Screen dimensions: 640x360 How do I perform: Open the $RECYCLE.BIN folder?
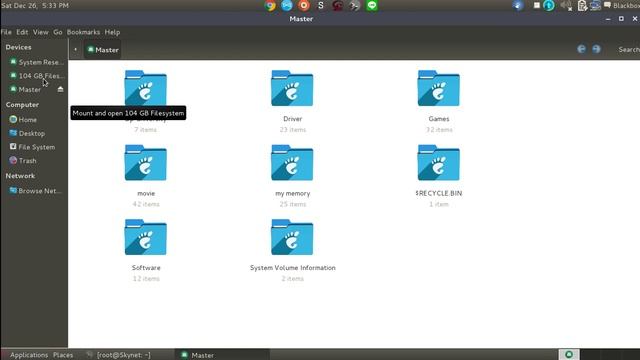tap(438, 163)
